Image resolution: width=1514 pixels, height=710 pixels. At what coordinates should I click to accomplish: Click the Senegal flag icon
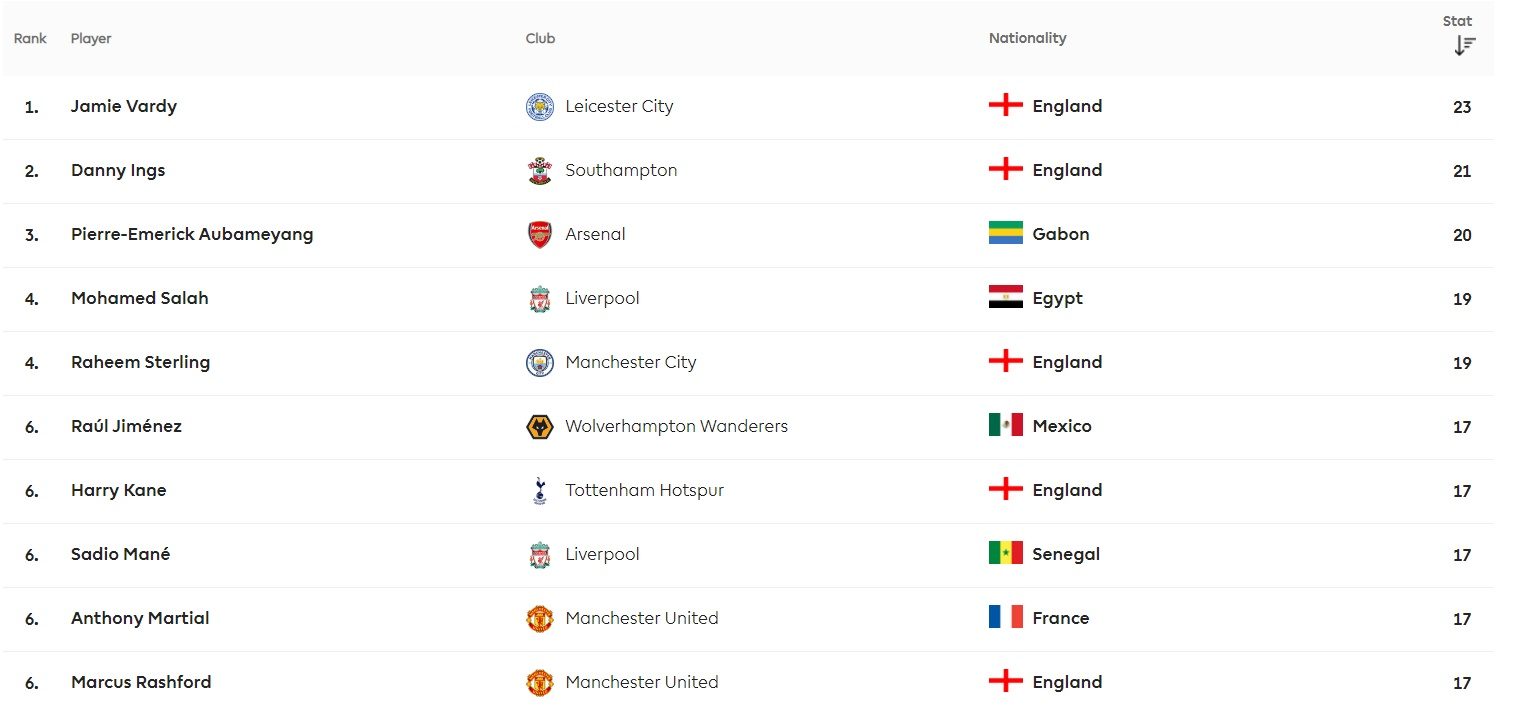click(x=1005, y=554)
